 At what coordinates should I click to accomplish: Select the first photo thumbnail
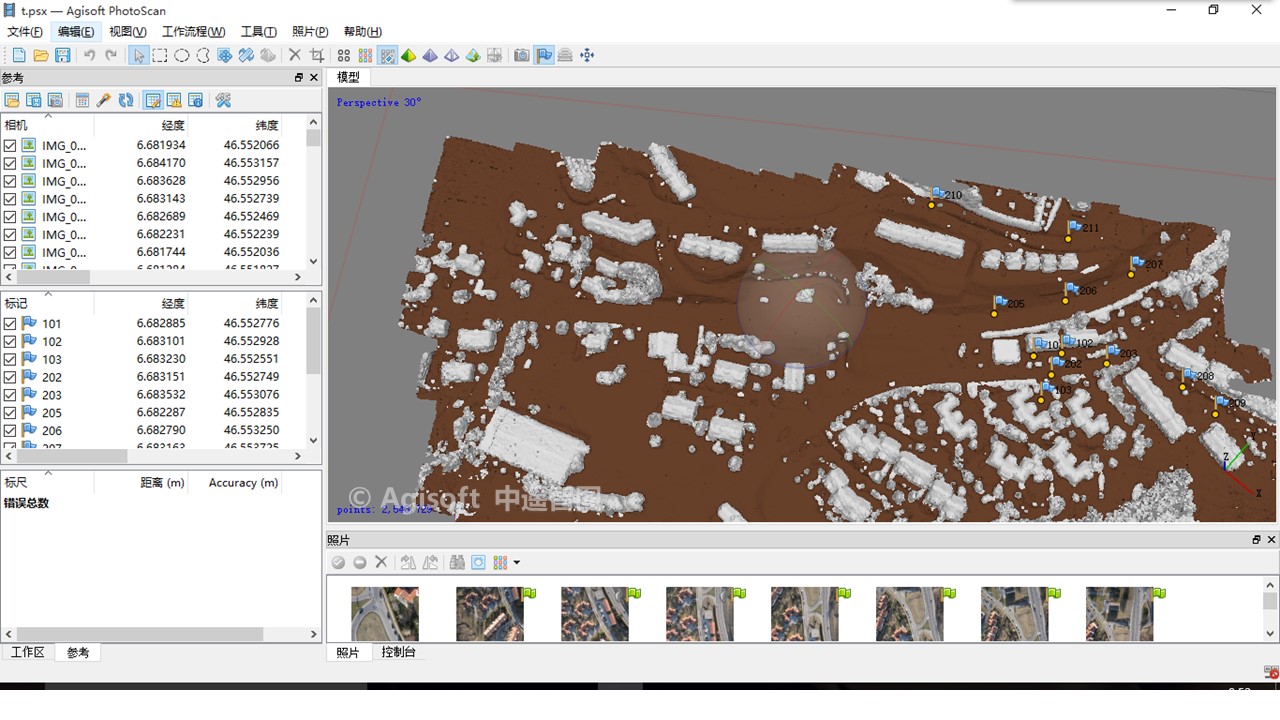coord(385,613)
